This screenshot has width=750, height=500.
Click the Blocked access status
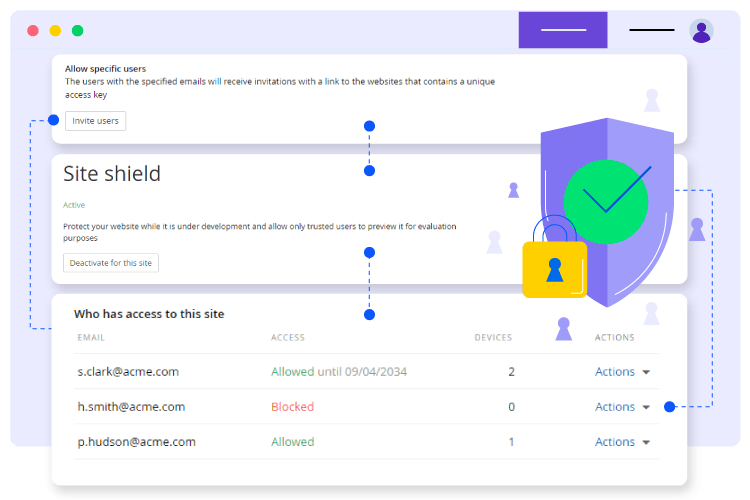pos(292,407)
